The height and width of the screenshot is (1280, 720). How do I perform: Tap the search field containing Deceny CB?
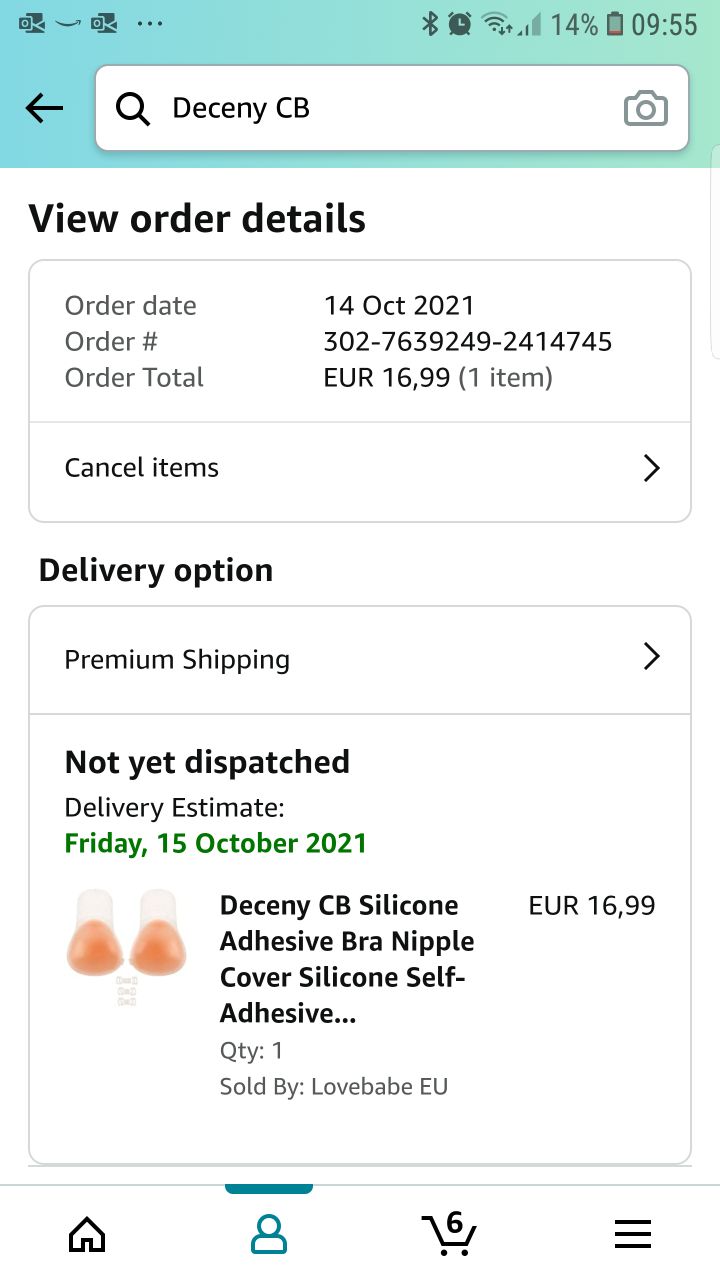380,109
